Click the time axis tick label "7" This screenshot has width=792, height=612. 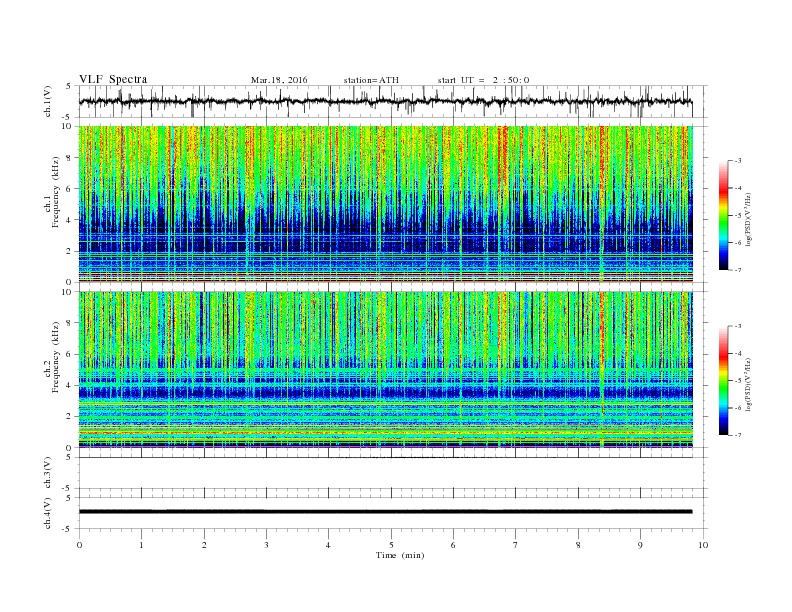coord(516,545)
